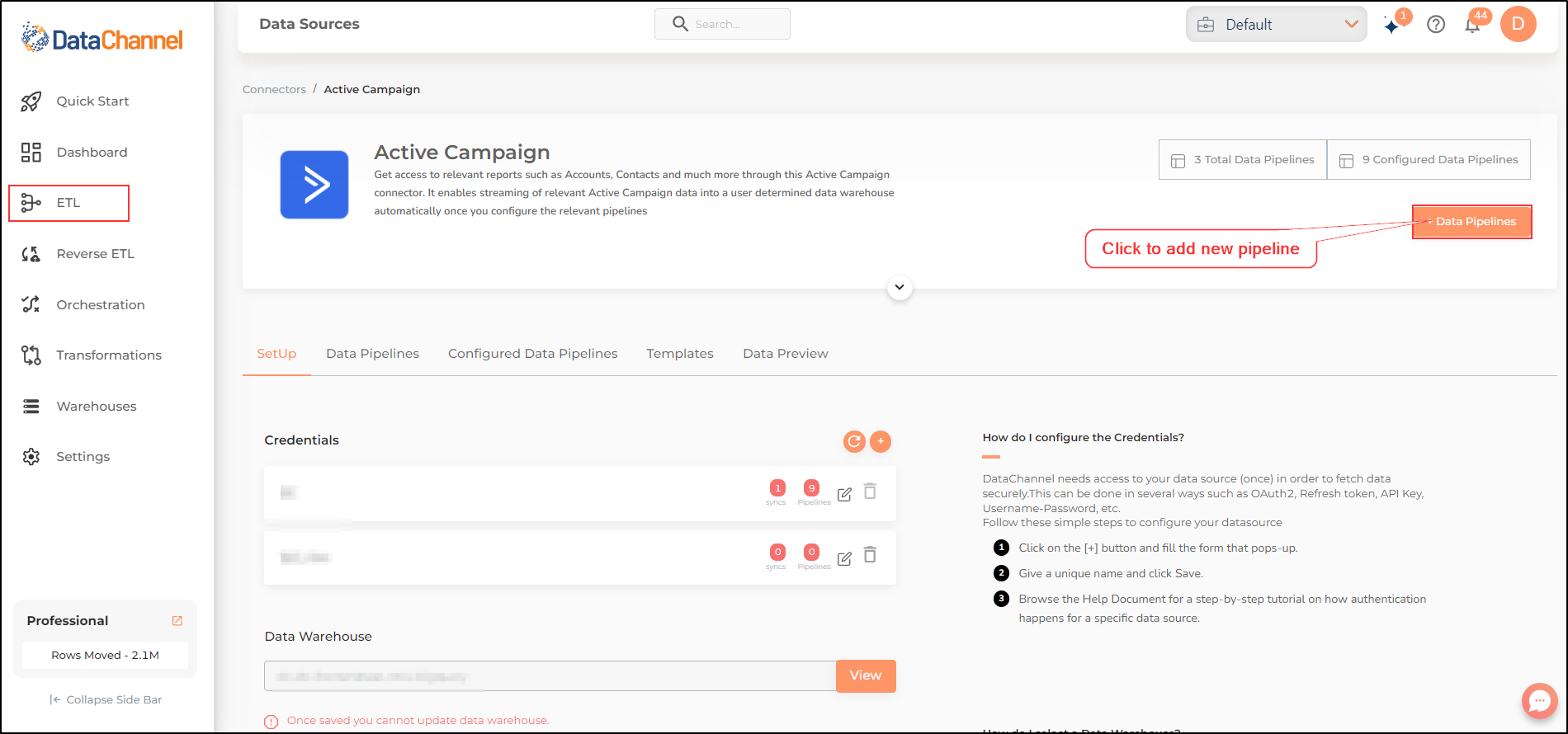Screen dimensions: 1568x734
Task: Select the ETL sidebar icon
Action: click(x=31, y=203)
